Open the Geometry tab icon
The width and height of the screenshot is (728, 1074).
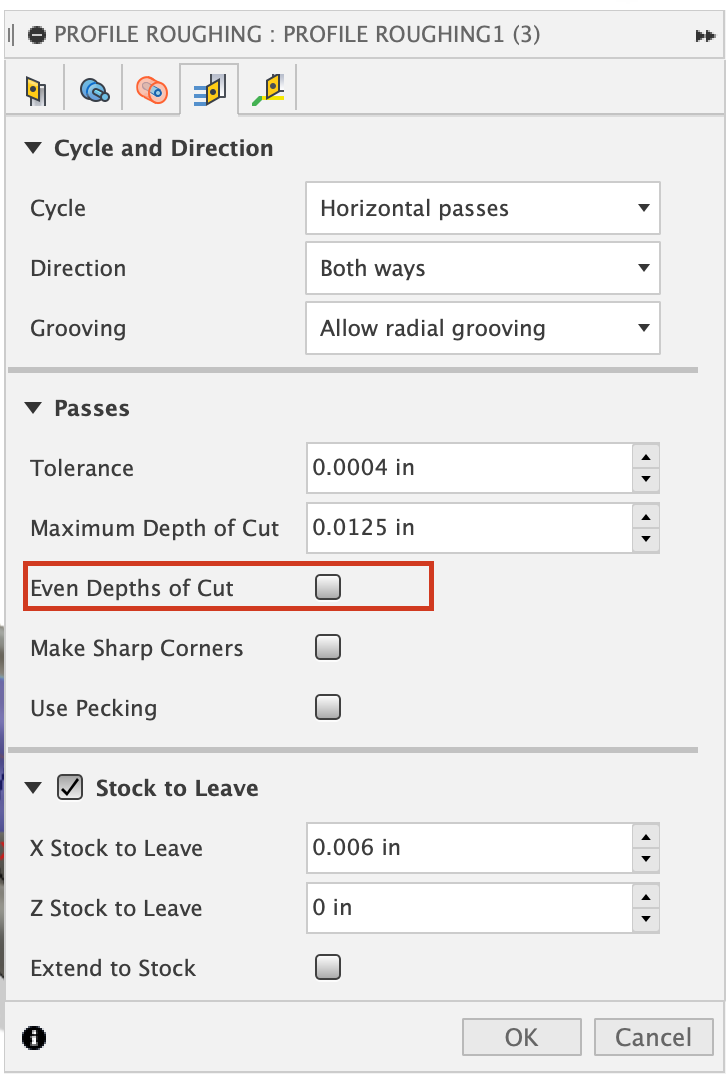point(93,87)
